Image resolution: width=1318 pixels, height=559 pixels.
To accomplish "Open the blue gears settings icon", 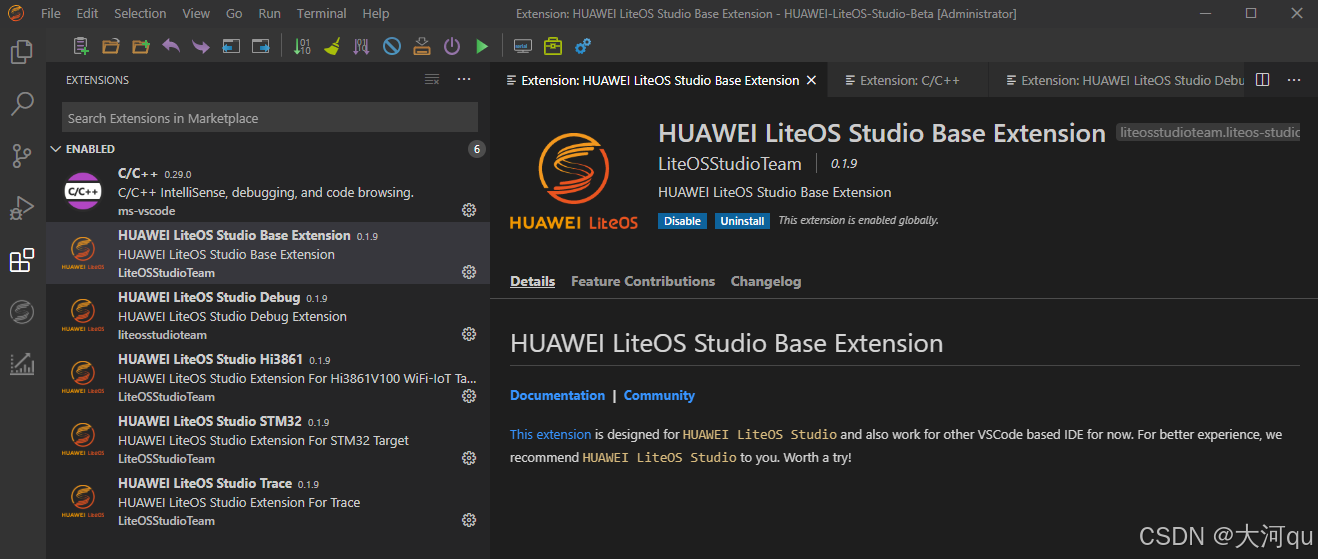I will pyautogui.click(x=583, y=46).
